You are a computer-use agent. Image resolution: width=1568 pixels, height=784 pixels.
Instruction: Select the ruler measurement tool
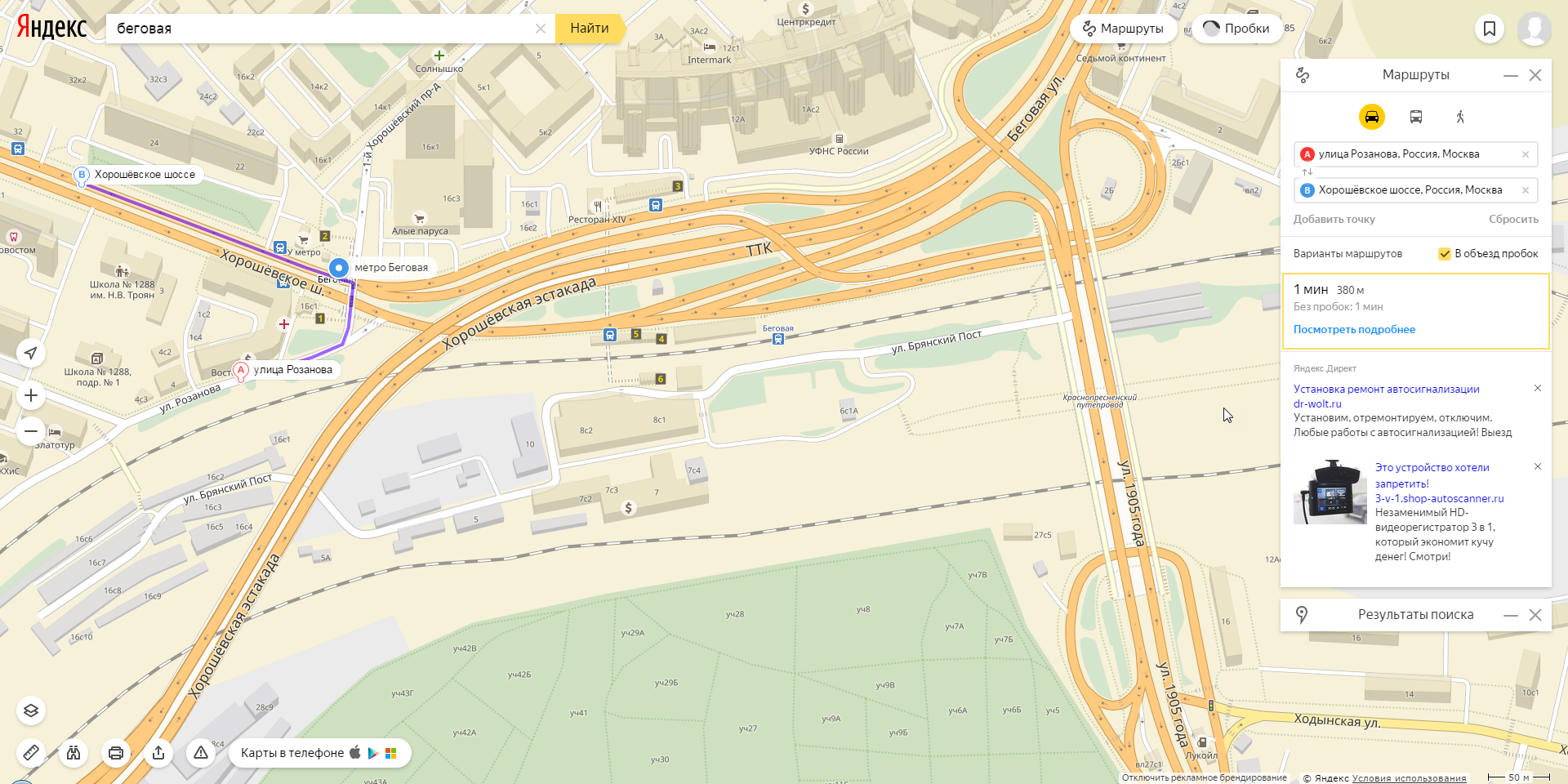coord(31,753)
